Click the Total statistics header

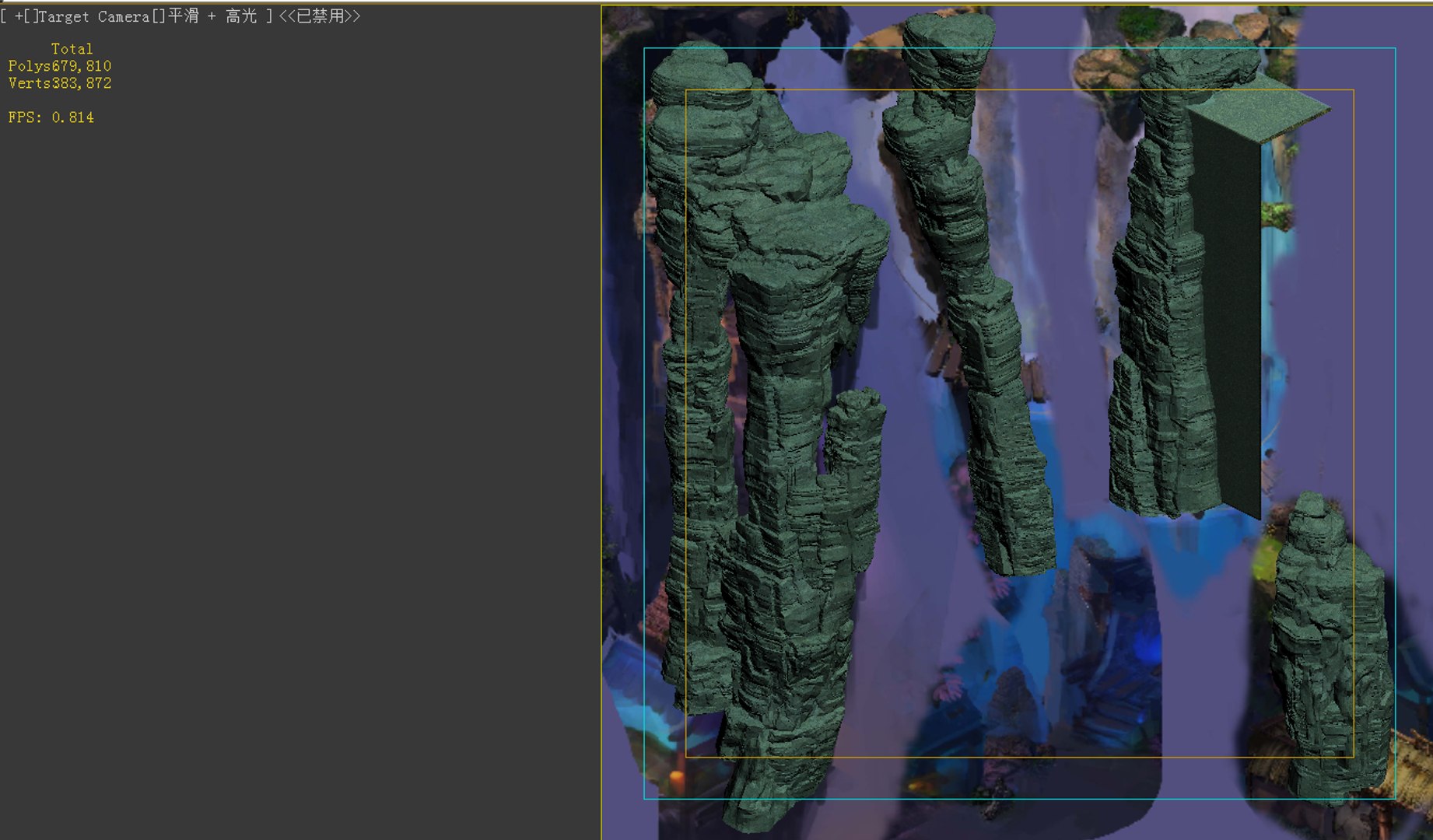pyautogui.click(x=72, y=49)
